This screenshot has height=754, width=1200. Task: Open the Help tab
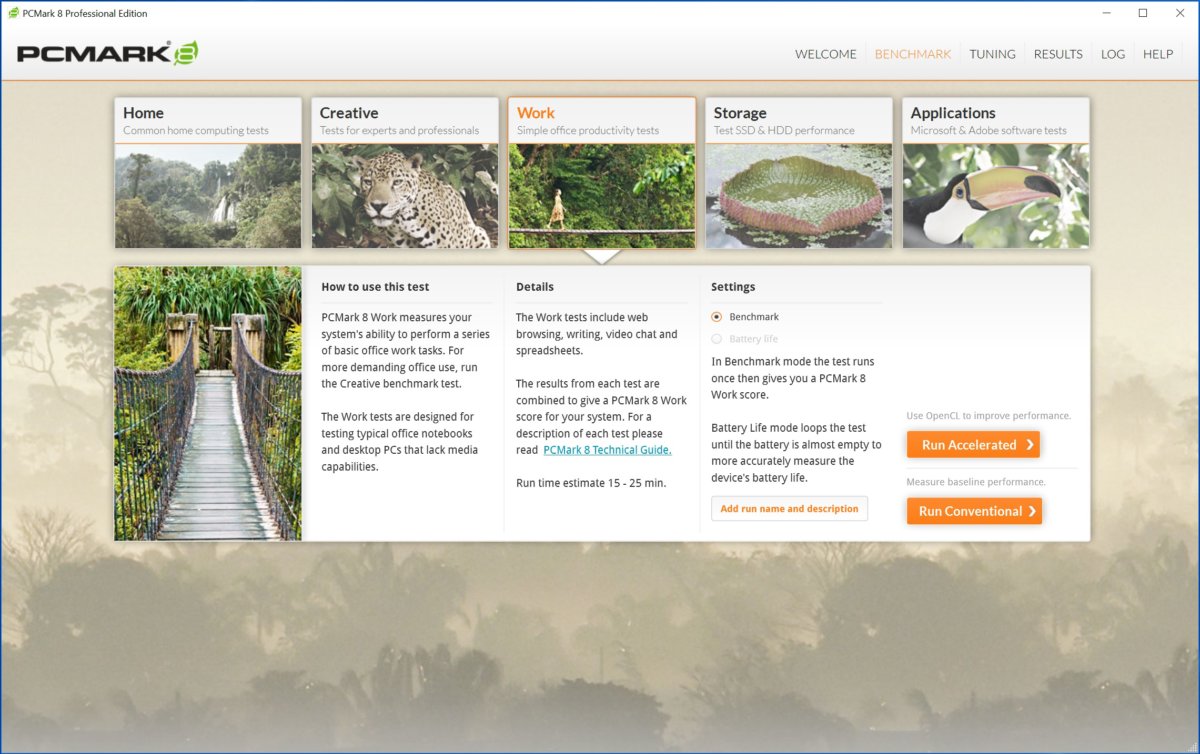(1158, 54)
